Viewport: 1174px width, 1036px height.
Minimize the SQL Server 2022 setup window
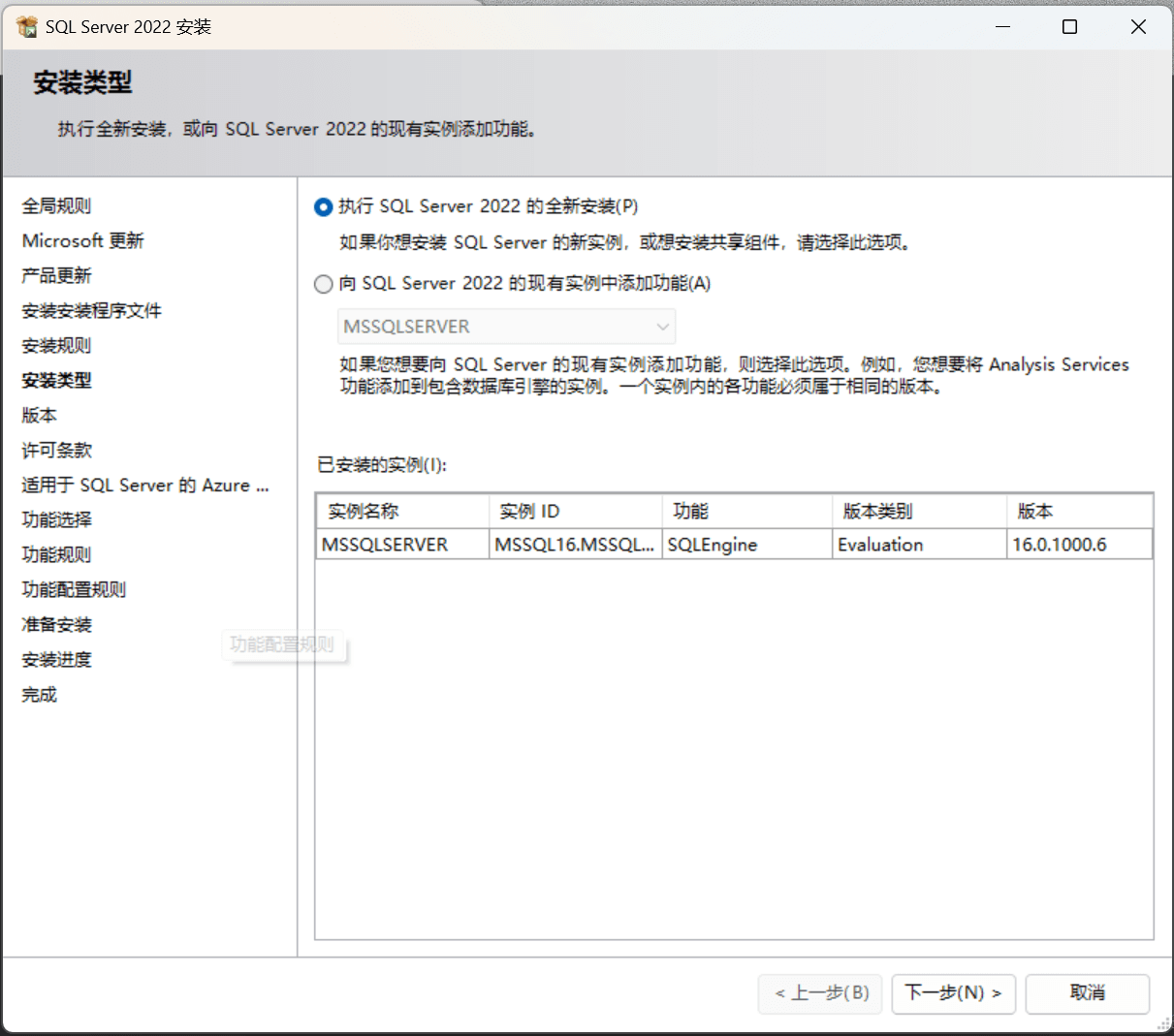click(1003, 27)
